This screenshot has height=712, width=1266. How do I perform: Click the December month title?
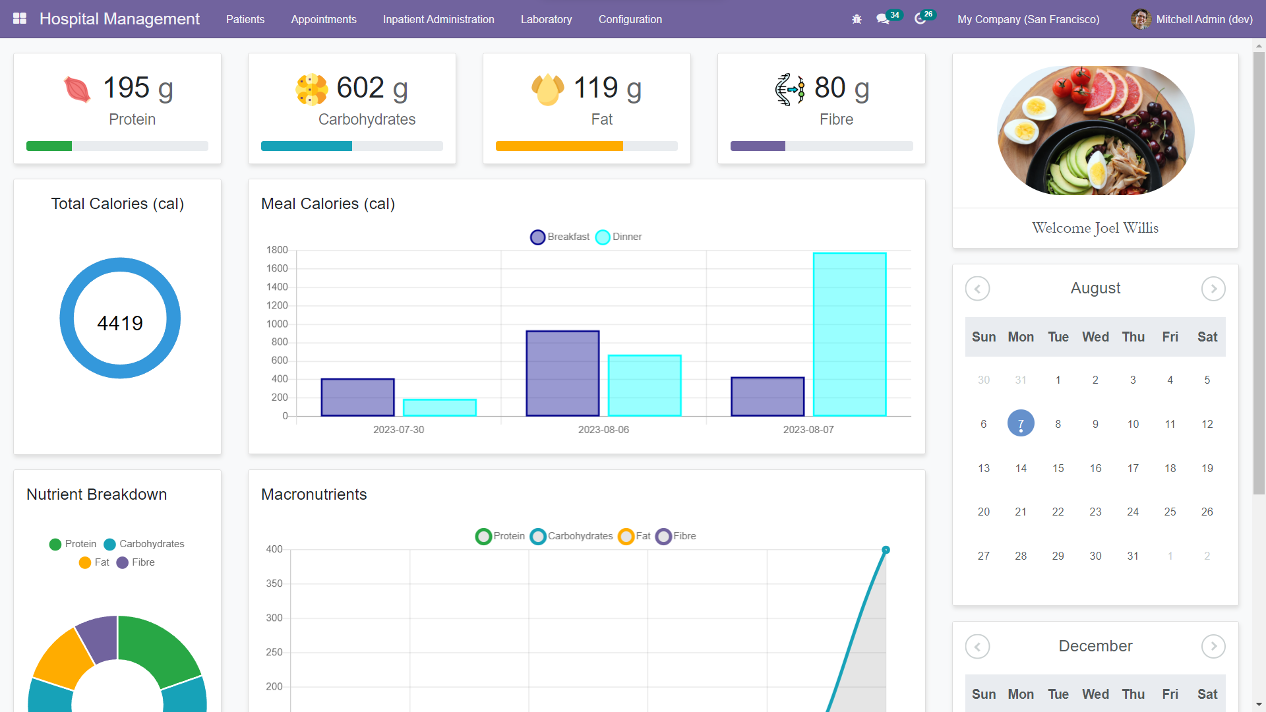1095,646
